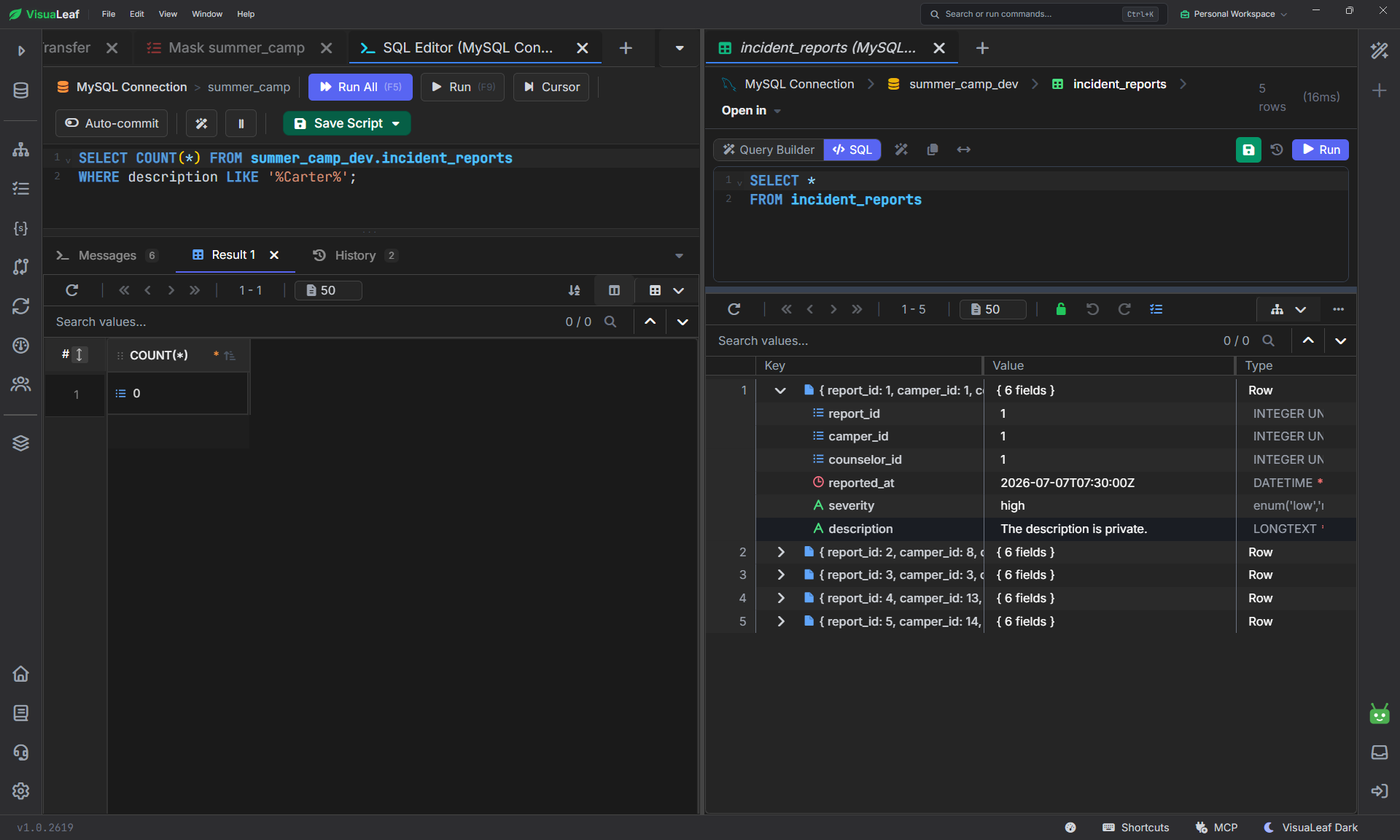Open the File menu

109,14
